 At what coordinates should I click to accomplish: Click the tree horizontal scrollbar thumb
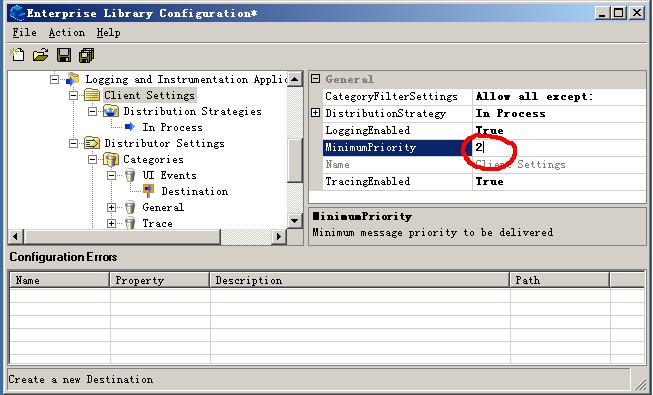click(x=122, y=236)
